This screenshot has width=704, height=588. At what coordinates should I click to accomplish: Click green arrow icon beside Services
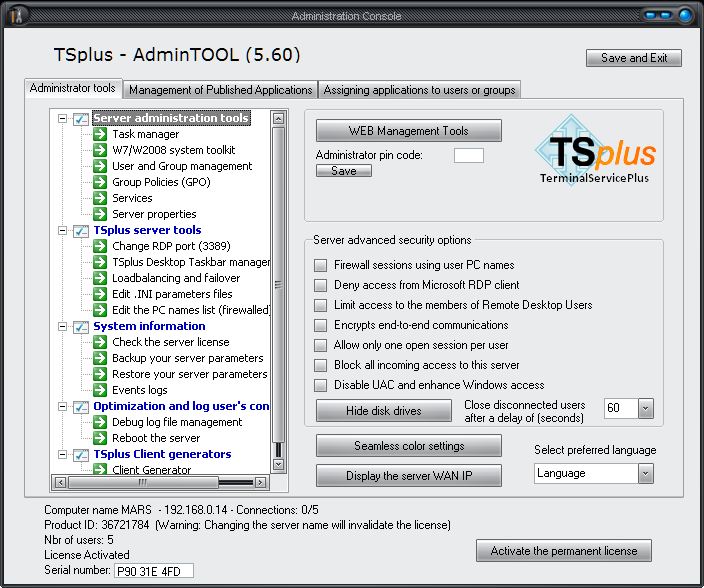point(100,198)
